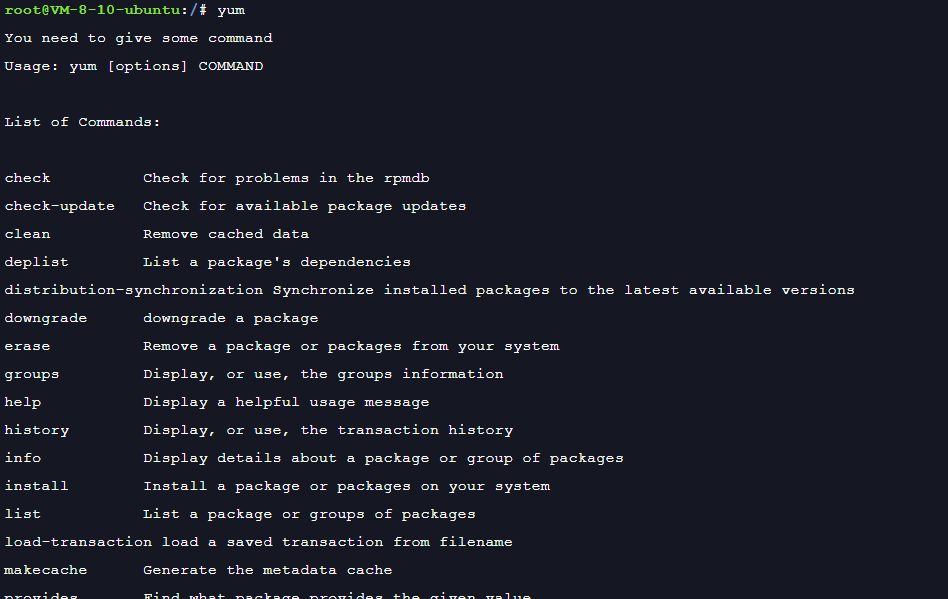This screenshot has width=948, height=599.
Task: Click the 'deplist' command name
Action: point(37,262)
